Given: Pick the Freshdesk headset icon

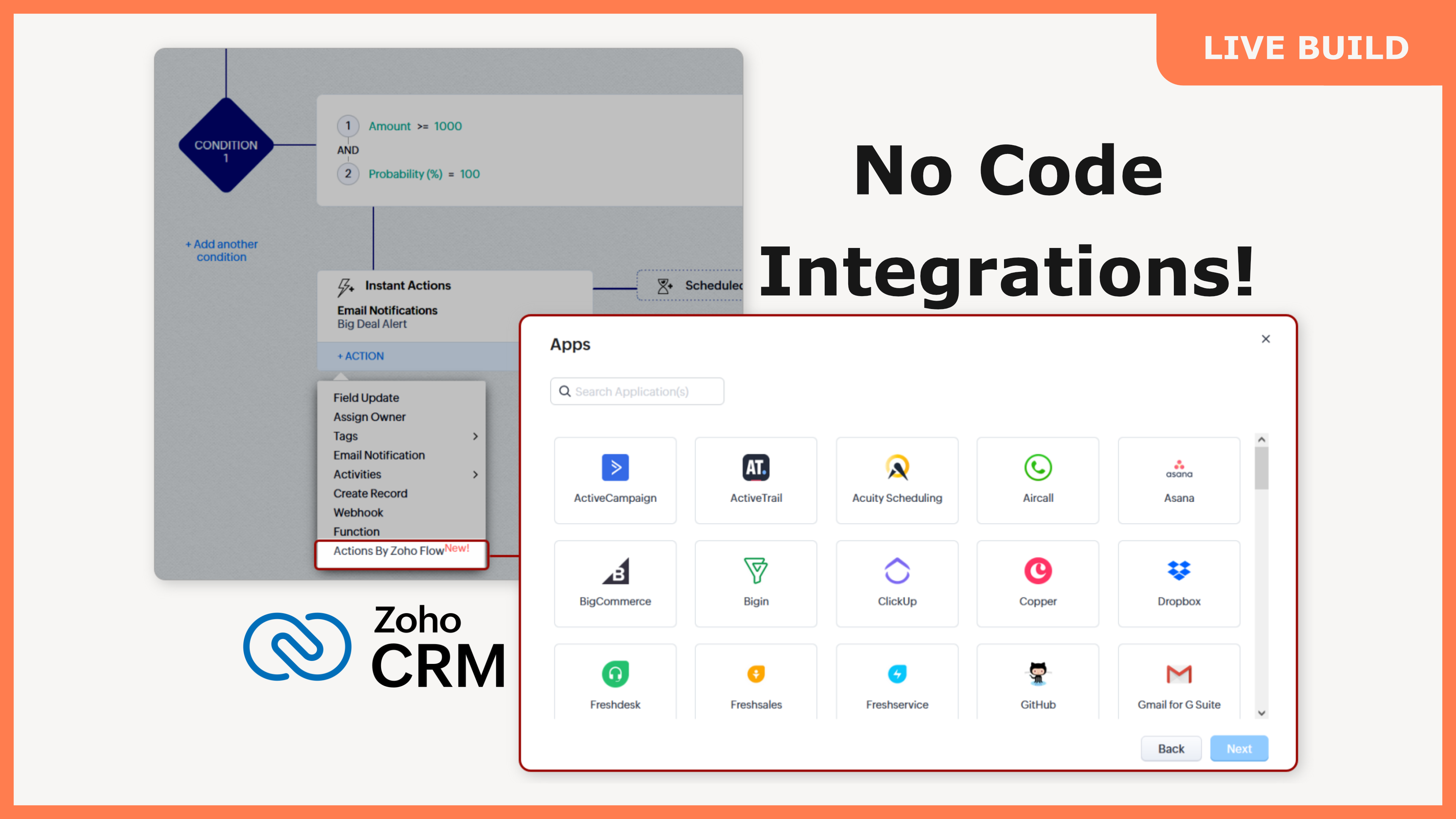Looking at the screenshot, I should click(615, 674).
